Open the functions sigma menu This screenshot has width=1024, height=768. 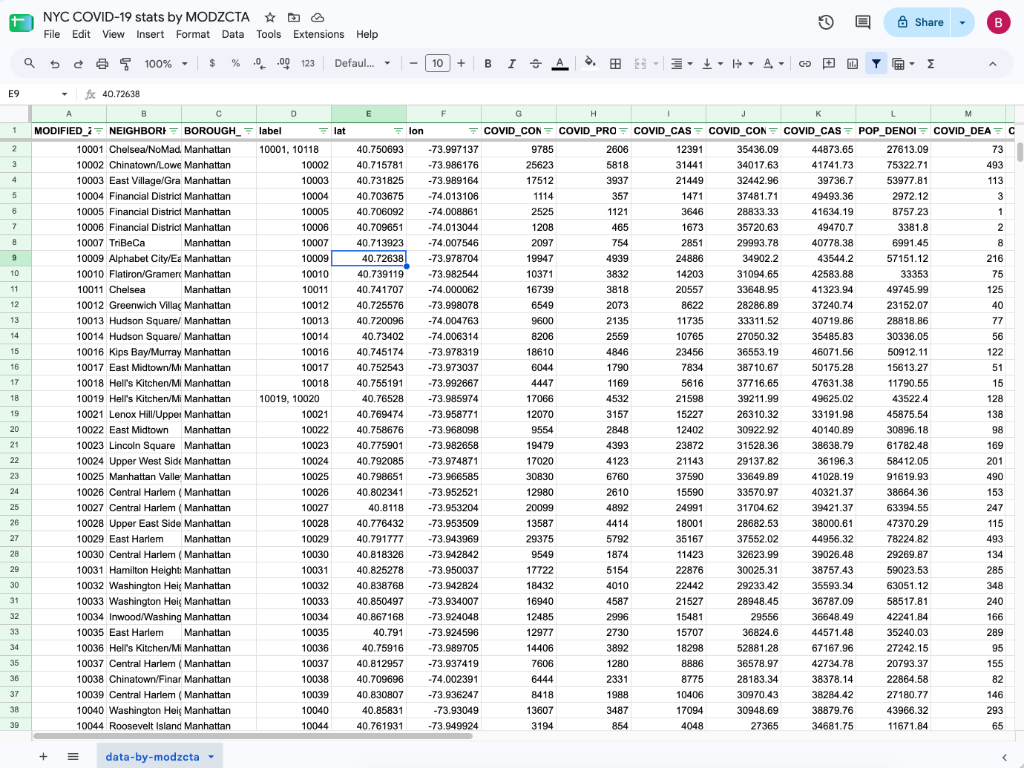pyautogui.click(x=931, y=63)
